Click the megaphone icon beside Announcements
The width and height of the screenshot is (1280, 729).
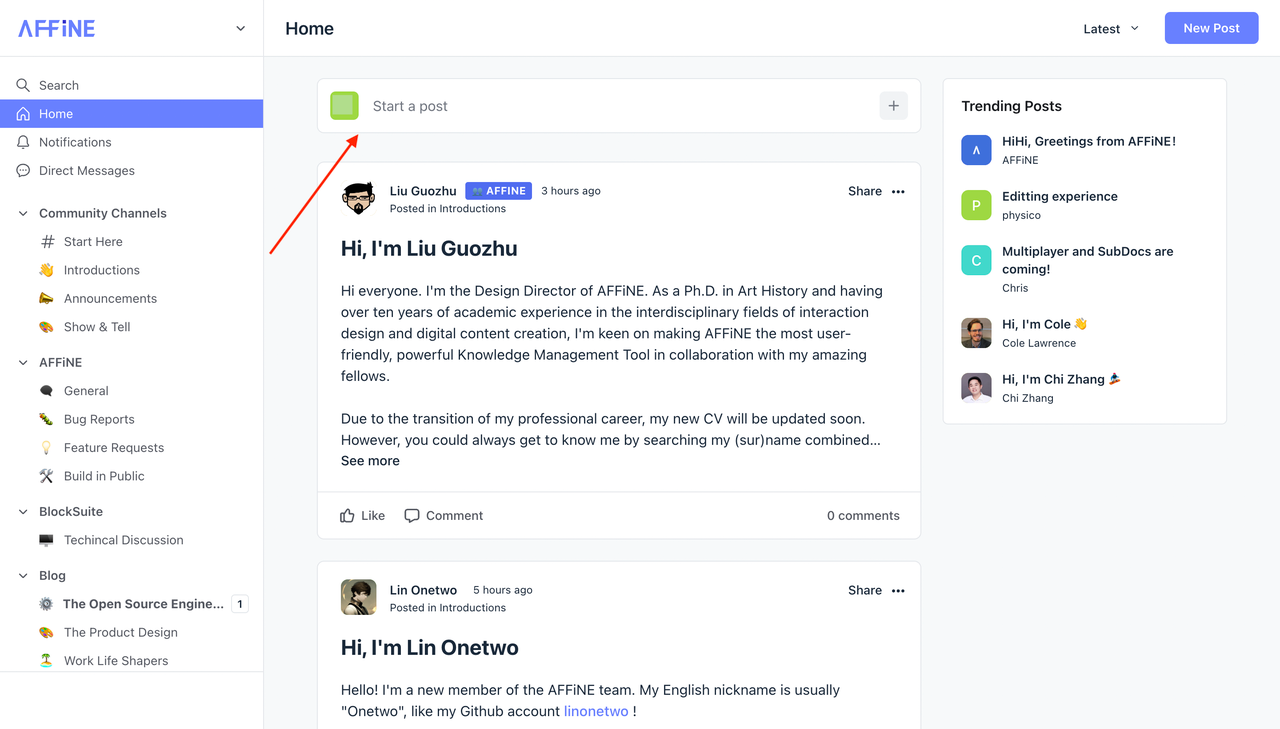46,298
